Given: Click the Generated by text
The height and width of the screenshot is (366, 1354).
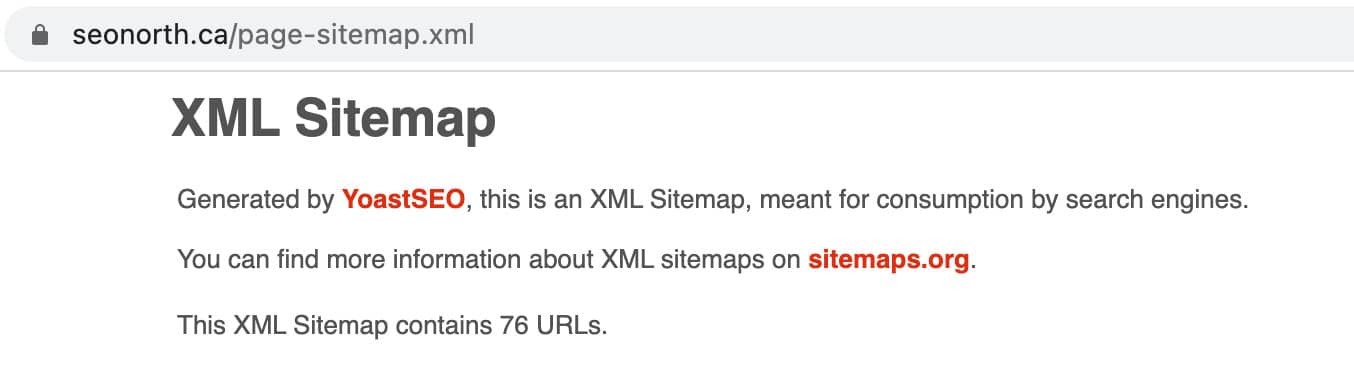Looking at the screenshot, I should 255,199.
